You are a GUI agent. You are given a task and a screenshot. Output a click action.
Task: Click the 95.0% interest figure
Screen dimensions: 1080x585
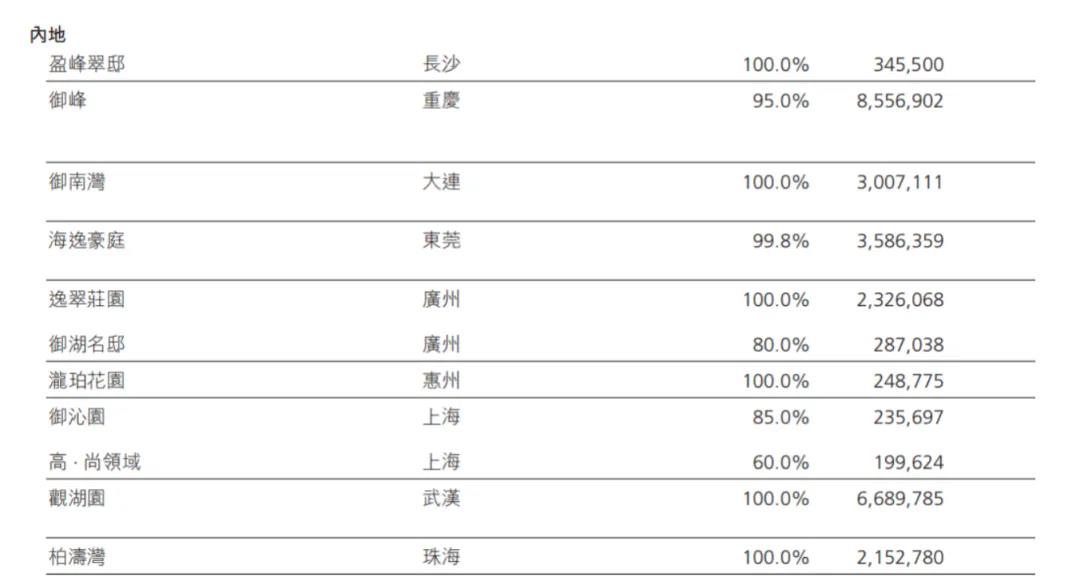point(780,101)
